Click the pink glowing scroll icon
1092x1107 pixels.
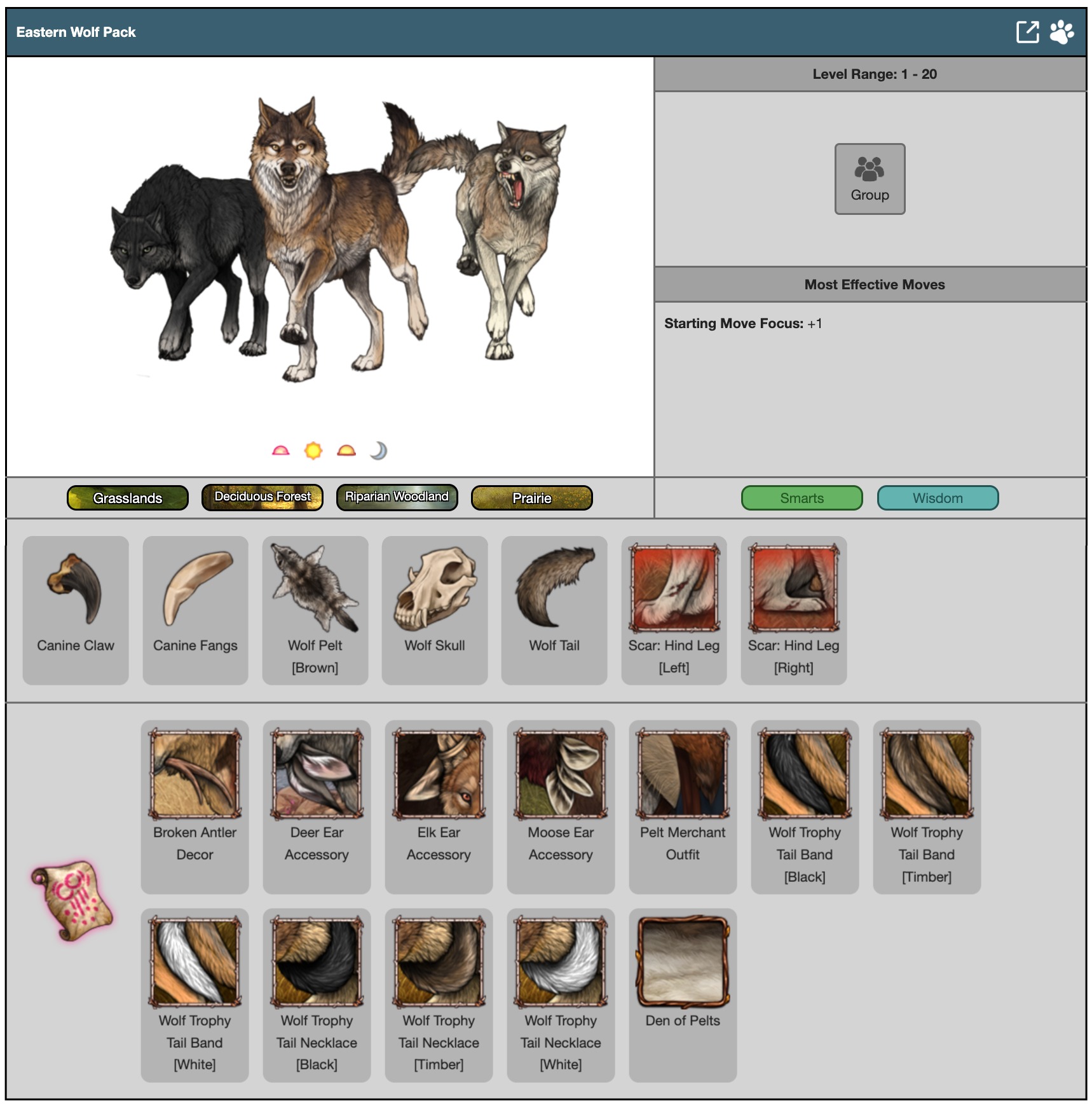point(72,900)
